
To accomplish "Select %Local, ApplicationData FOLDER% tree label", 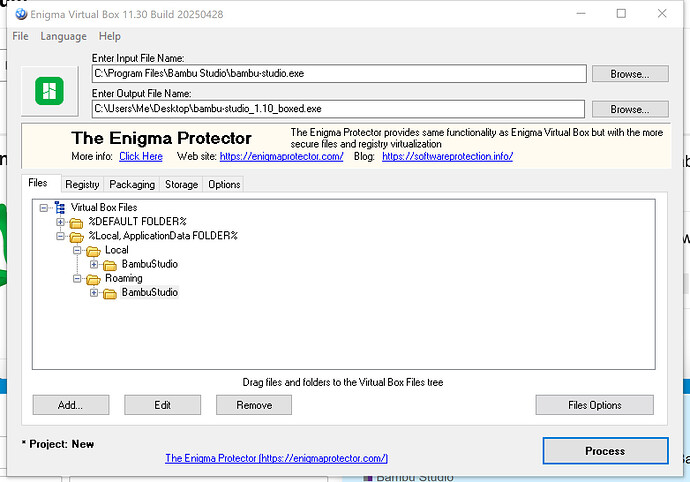I will click(163, 235).
